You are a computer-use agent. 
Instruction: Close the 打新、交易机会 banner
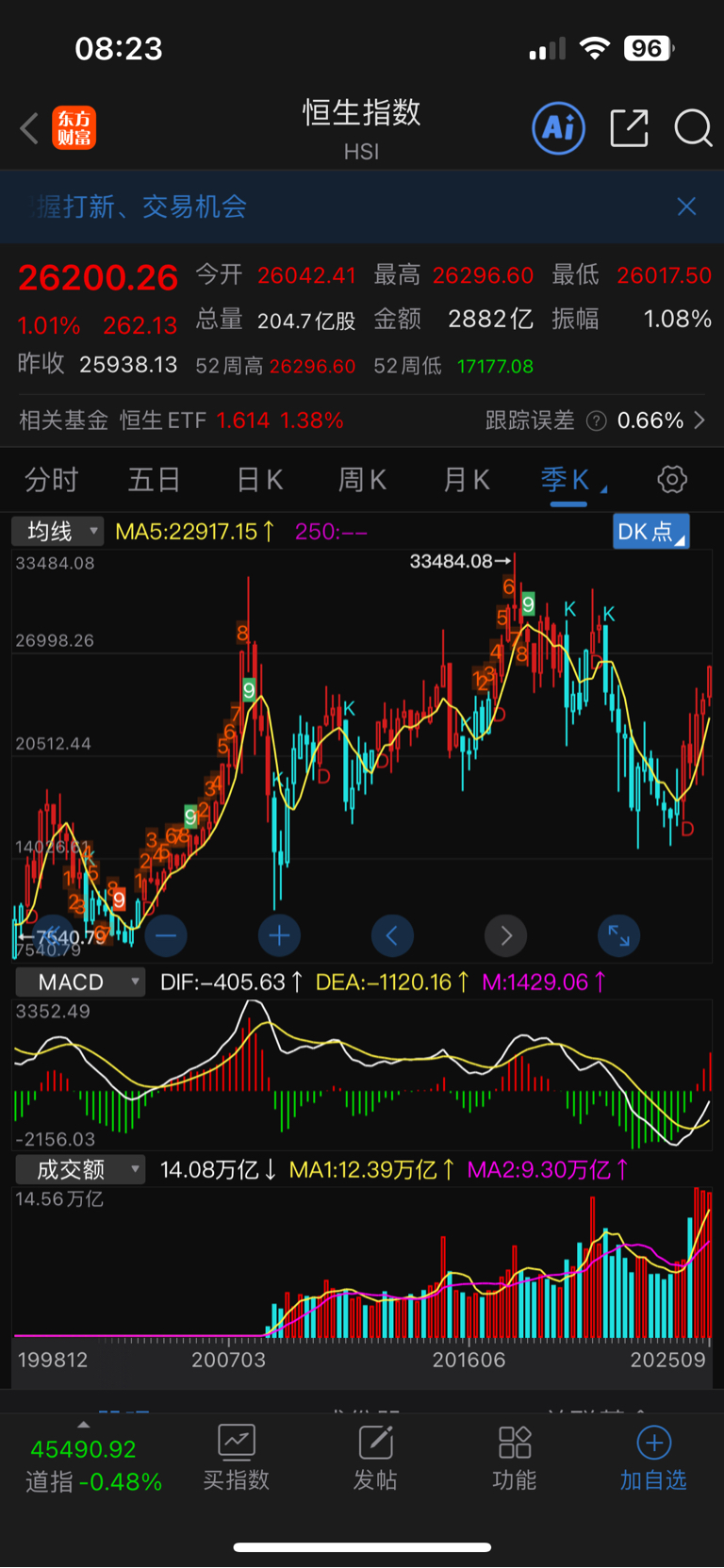(686, 206)
